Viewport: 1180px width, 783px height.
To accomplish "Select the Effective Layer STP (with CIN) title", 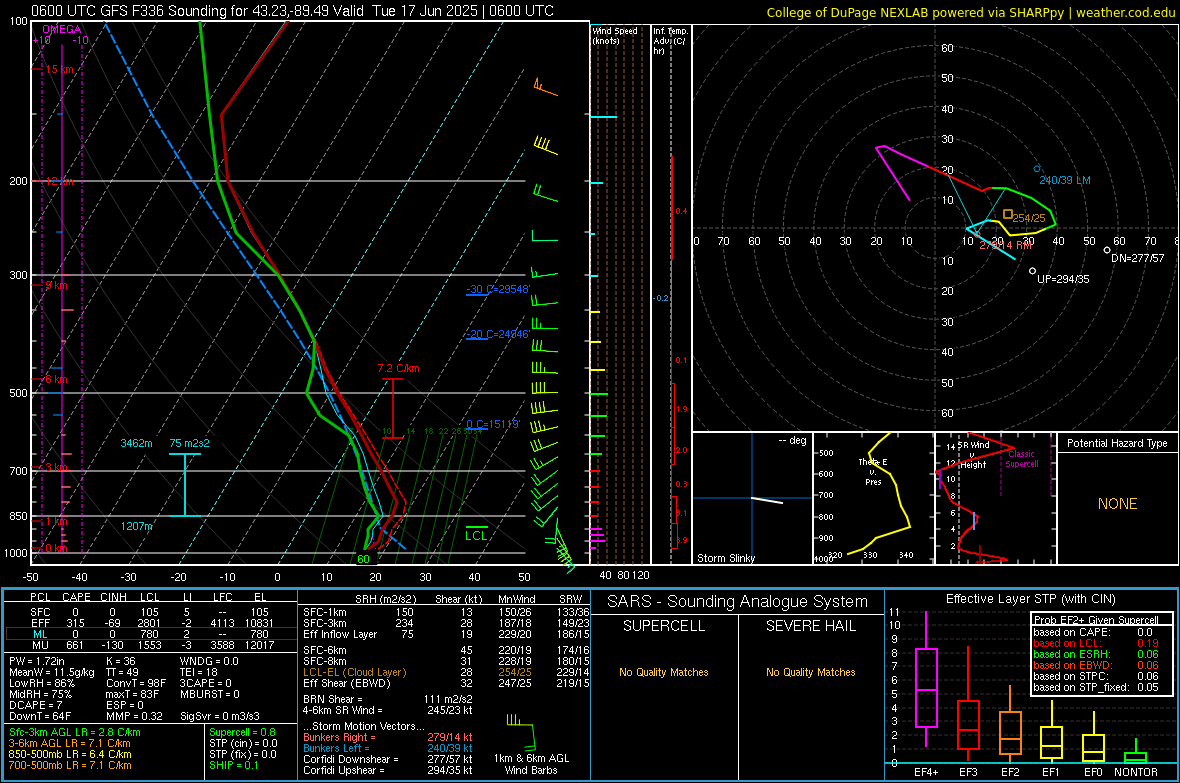I will click(1031, 599).
